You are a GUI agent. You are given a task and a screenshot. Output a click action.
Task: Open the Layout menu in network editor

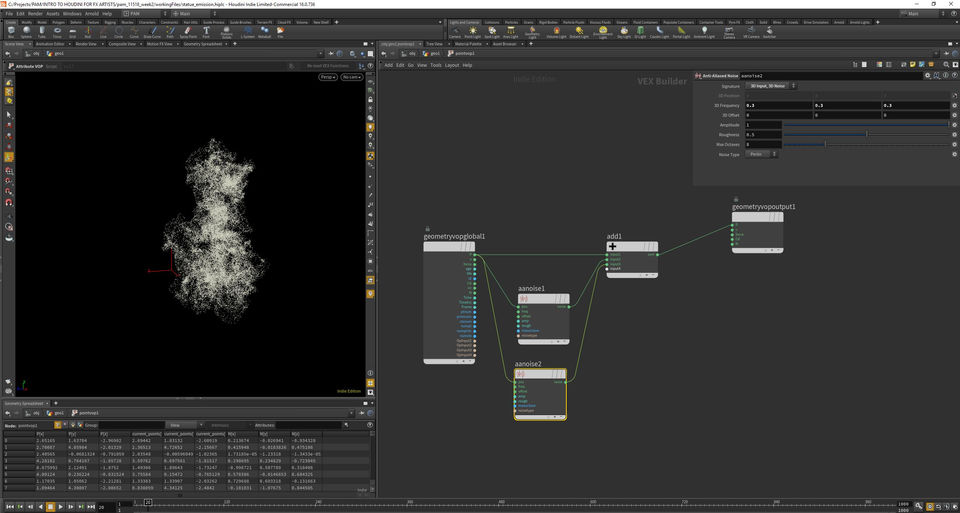452,65
